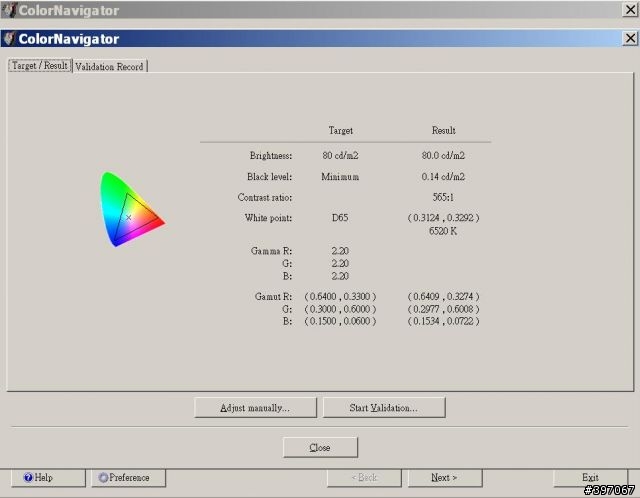This screenshot has width=640, height=498.
Task: Select the Target / Result tab
Action: point(40,65)
